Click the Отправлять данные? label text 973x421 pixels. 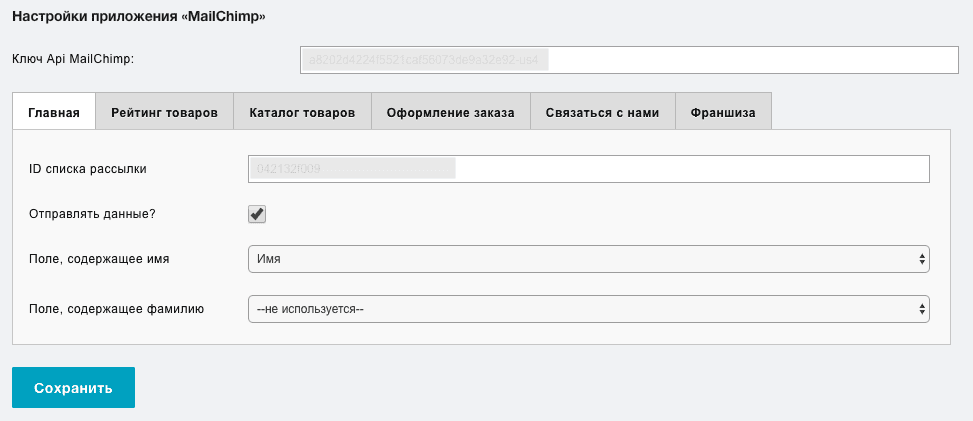pos(92,214)
